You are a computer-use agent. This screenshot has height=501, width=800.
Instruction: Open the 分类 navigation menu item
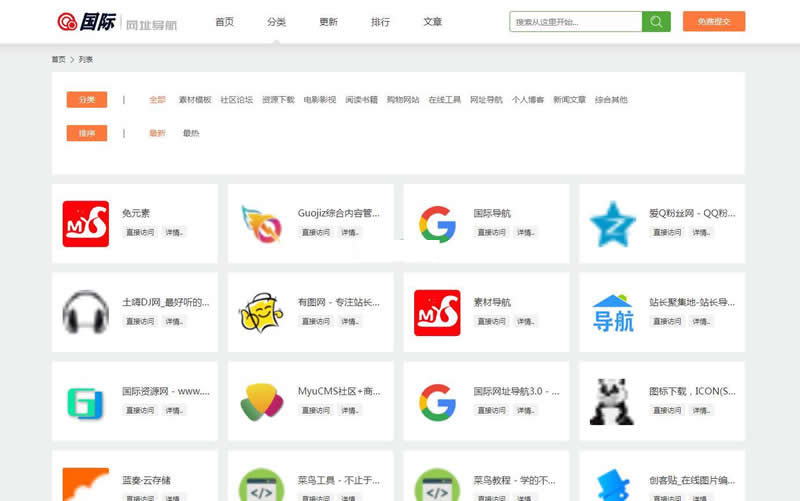coord(277,22)
